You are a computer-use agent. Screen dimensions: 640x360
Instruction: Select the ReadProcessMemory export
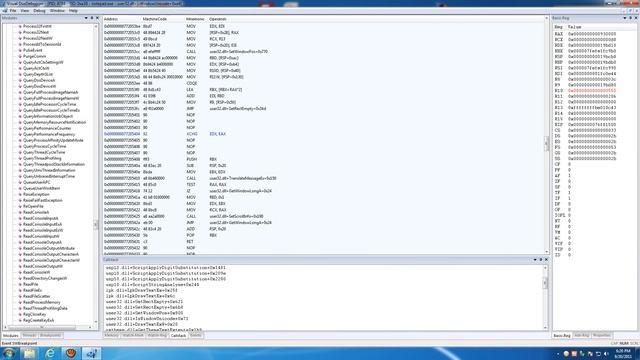tap(42, 302)
